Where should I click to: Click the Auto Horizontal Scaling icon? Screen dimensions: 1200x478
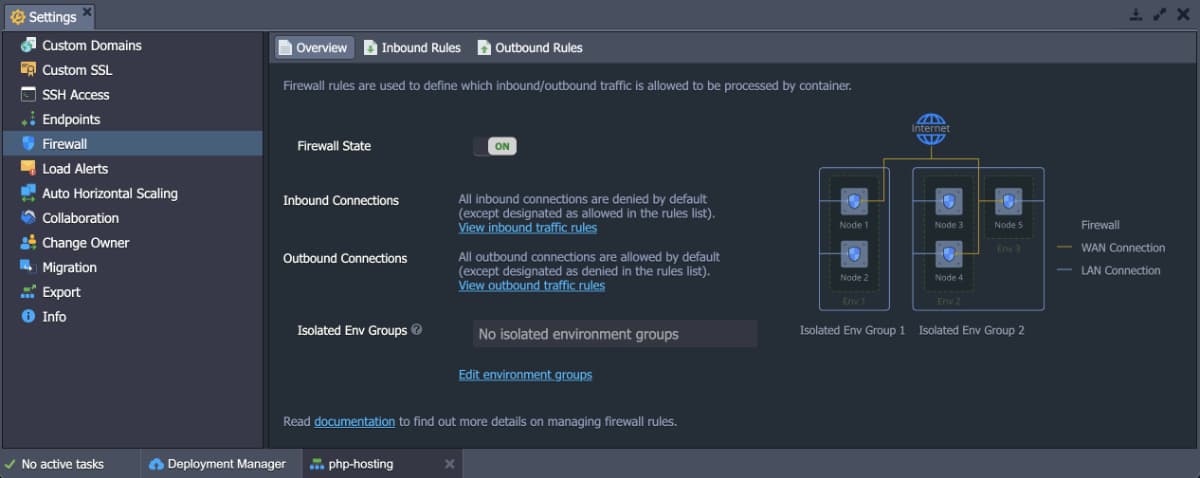click(28, 193)
